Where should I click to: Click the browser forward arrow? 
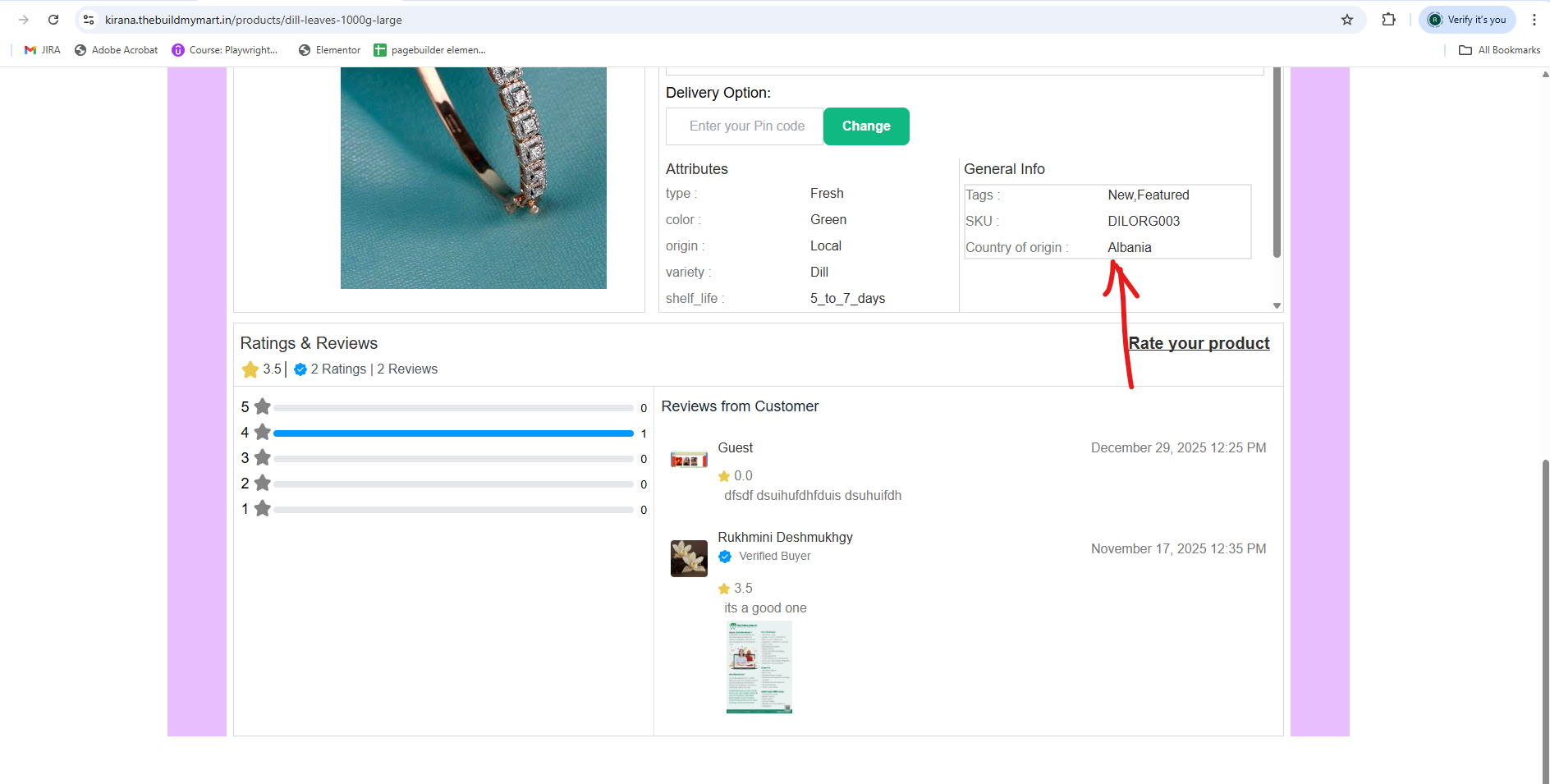(x=24, y=20)
